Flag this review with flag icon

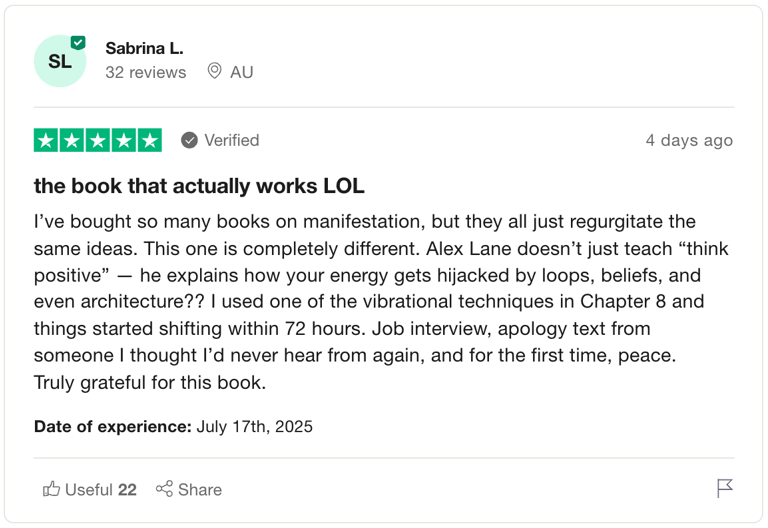click(724, 488)
